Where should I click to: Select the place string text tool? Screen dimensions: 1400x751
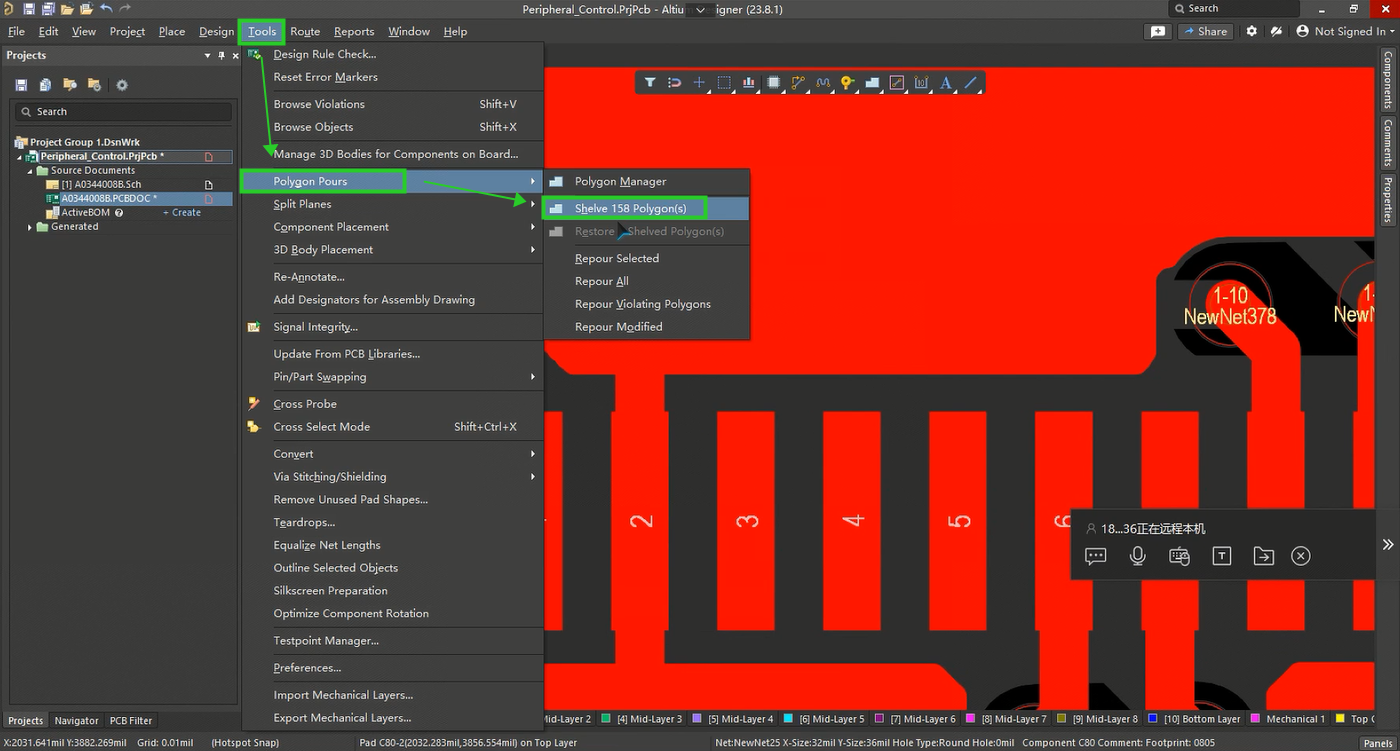coord(946,83)
